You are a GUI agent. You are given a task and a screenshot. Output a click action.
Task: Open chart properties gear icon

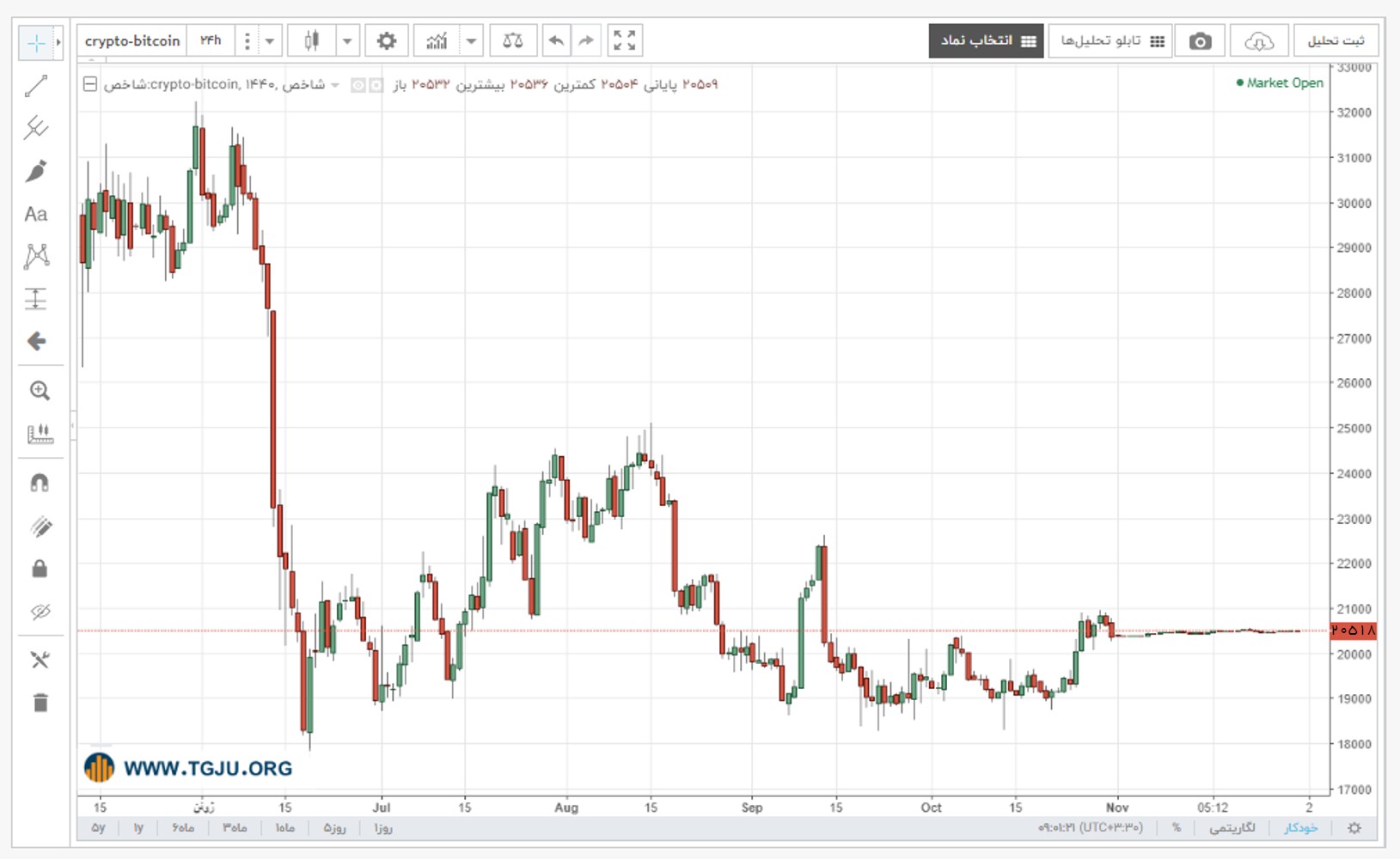point(387,40)
